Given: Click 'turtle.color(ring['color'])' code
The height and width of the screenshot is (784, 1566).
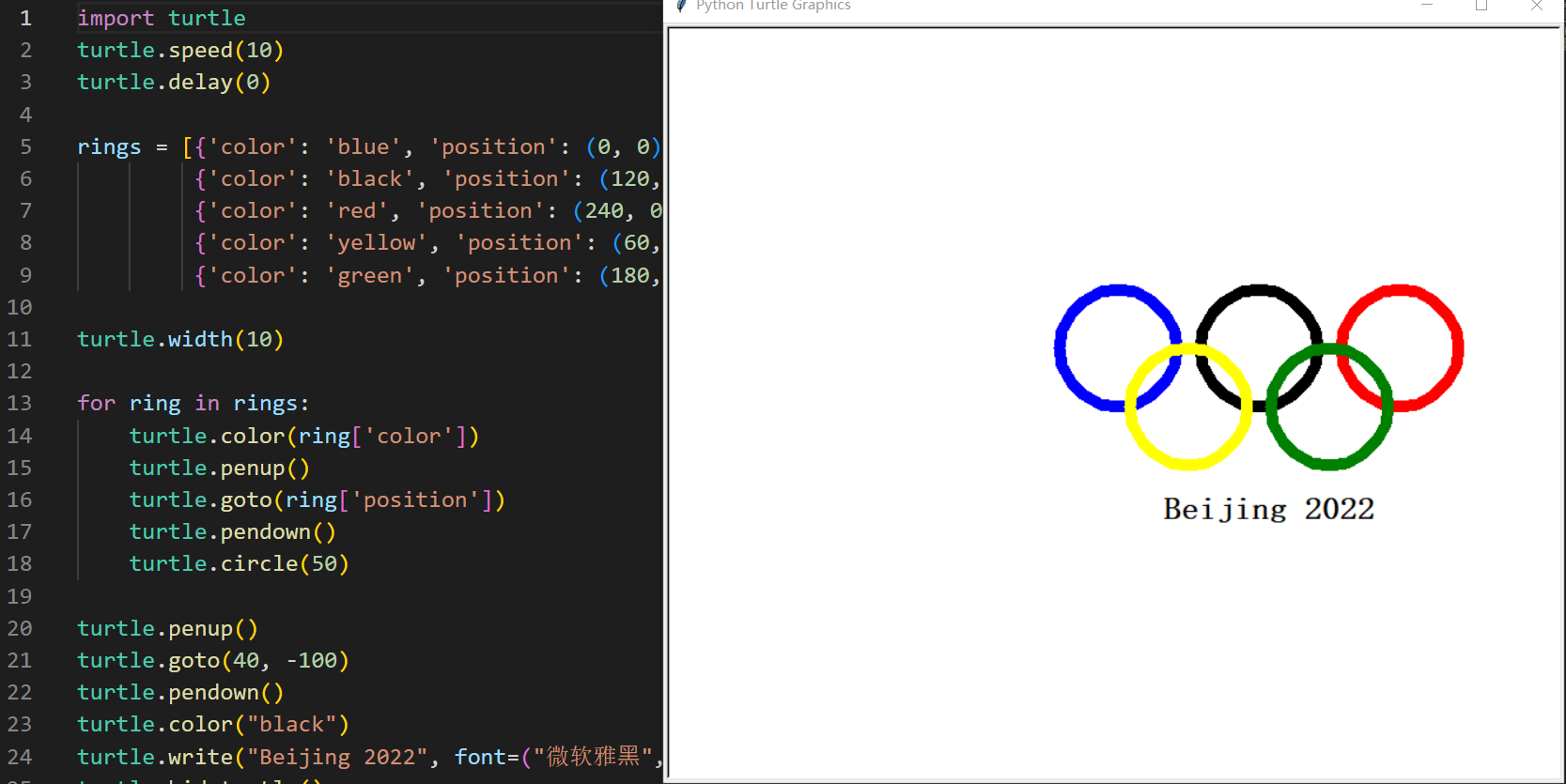Looking at the screenshot, I should pyautogui.click(x=304, y=436).
